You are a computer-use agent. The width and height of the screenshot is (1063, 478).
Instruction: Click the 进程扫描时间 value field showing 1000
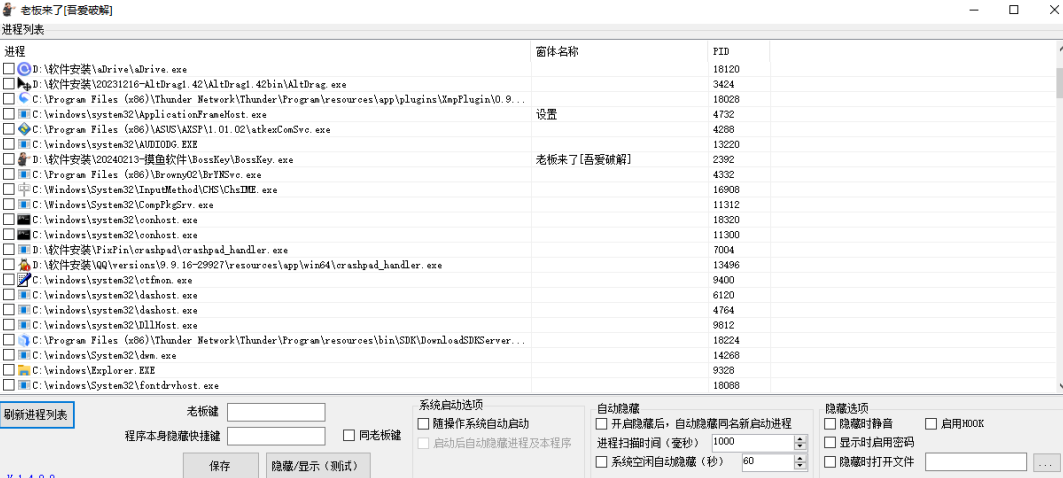tap(753, 443)
